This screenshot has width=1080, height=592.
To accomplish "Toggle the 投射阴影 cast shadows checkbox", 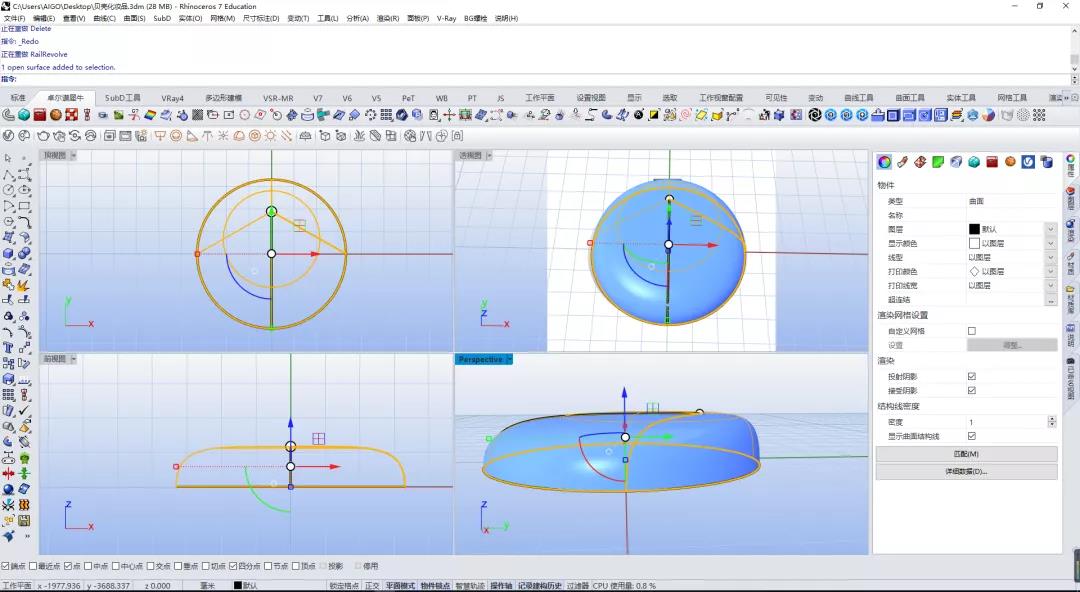I will click(972, 376).
